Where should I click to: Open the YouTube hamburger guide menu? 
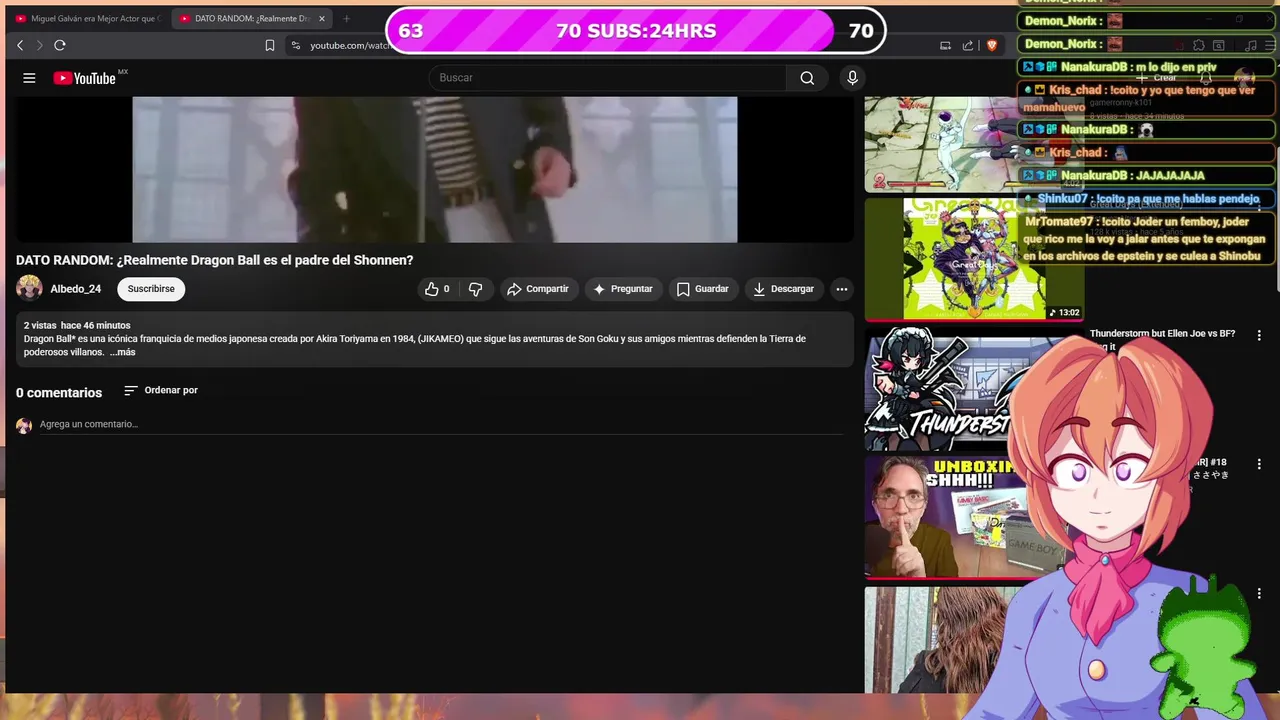pyautogui.click(x=29, y=78)
